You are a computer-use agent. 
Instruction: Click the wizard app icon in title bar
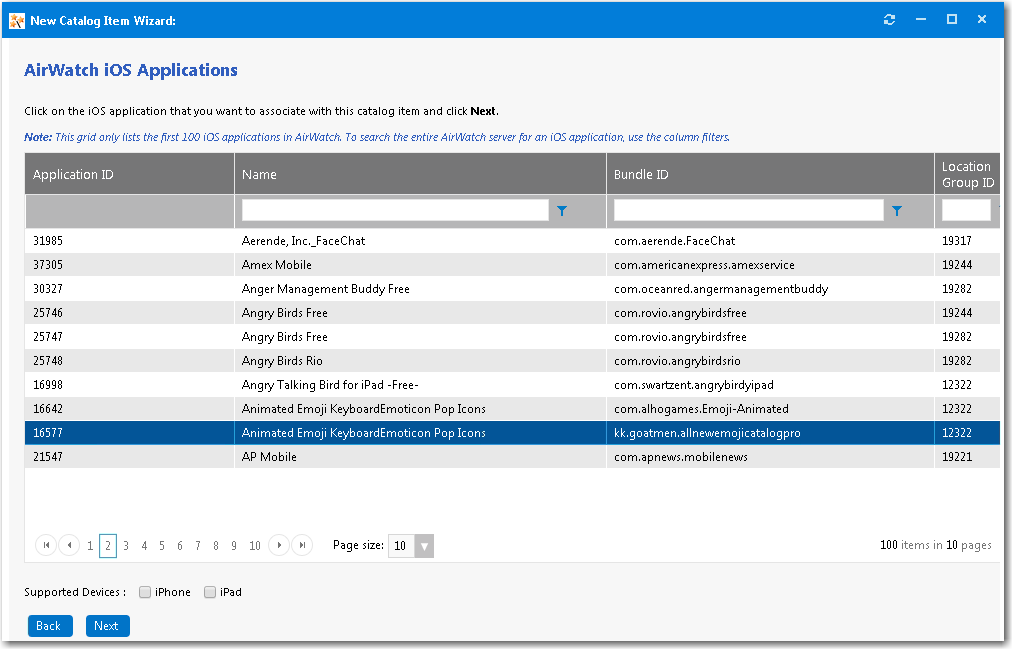[17, 21]
